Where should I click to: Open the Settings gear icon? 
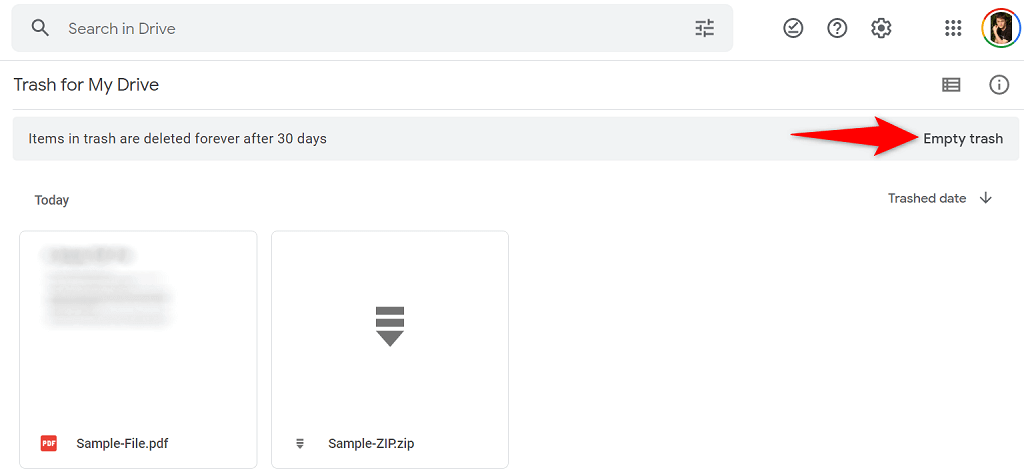click(881, 28)
